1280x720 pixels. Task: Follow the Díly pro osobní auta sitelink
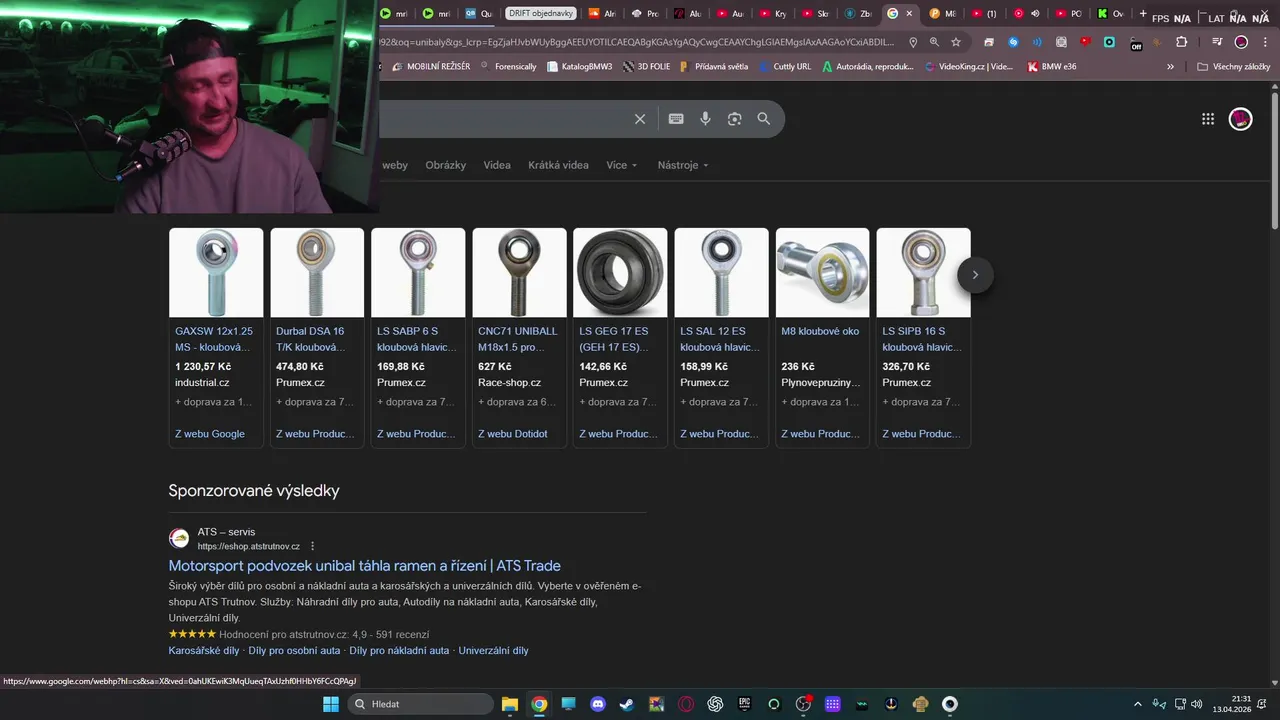pyautogui.click(x=294, y=650)
